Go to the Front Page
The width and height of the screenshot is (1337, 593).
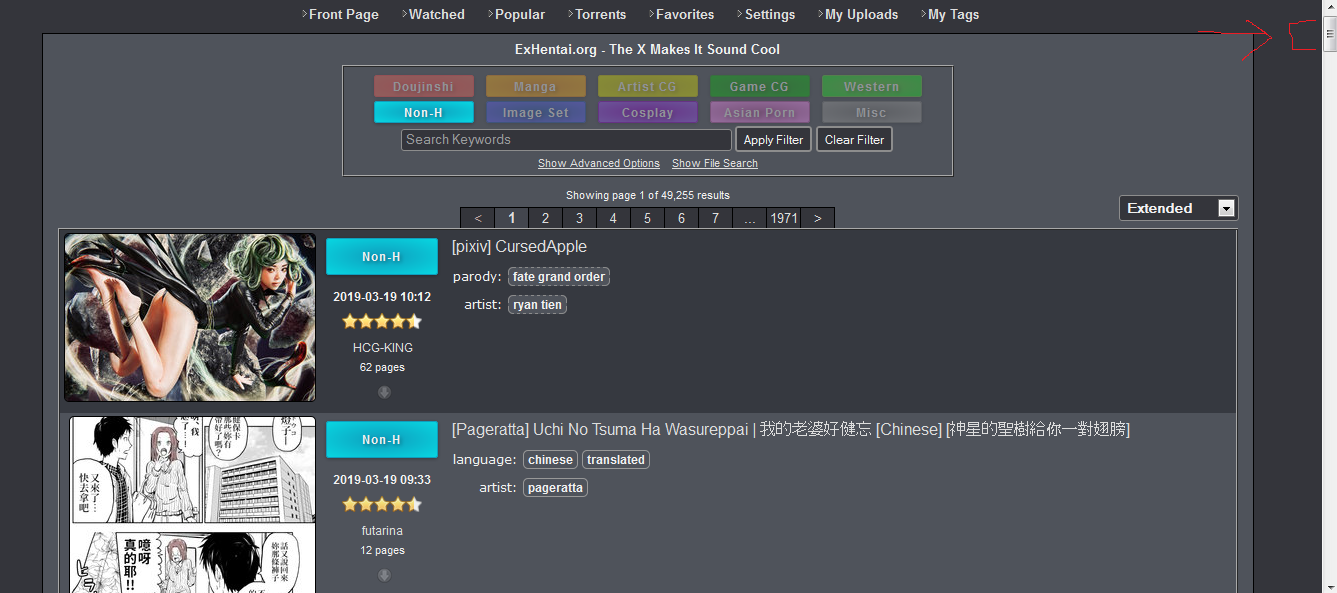pyautogui.click(x=343, y=15)
